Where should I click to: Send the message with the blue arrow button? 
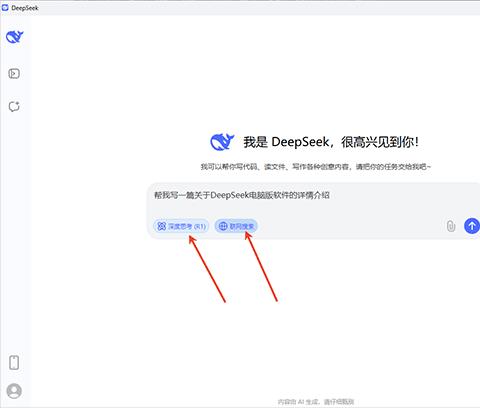472,226
